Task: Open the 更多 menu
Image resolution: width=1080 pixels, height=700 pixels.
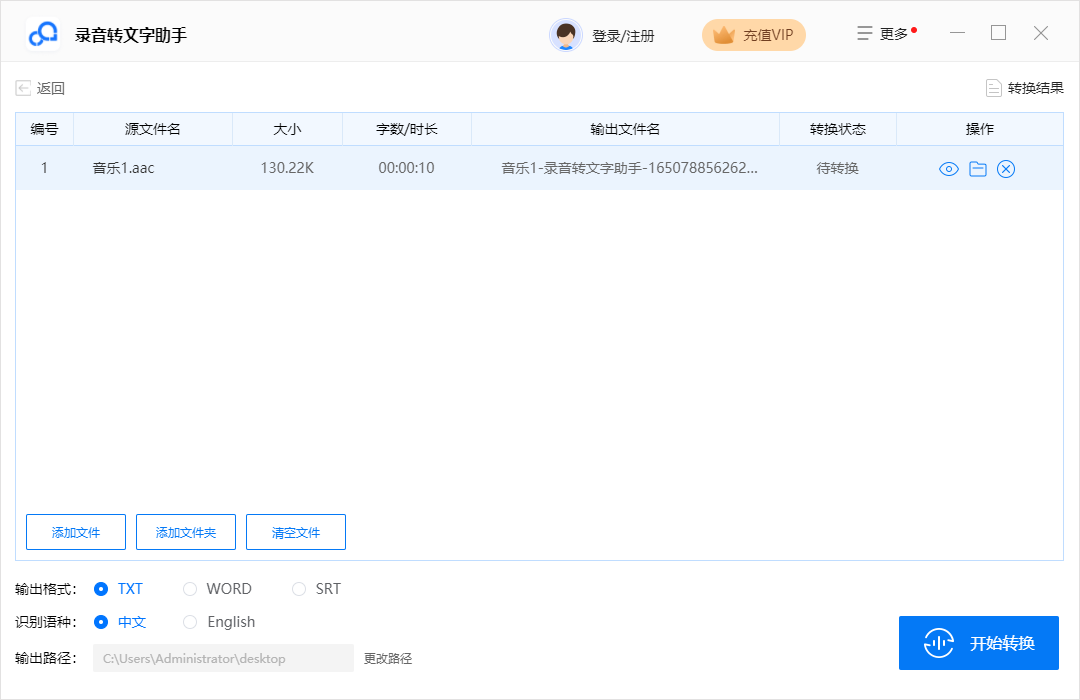Action: pyautogui.click(x=883, y=34)
